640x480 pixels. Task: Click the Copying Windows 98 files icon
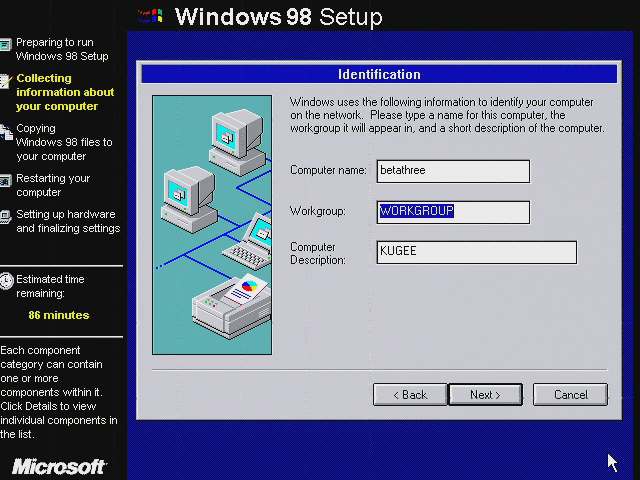(x=6, y=132)
